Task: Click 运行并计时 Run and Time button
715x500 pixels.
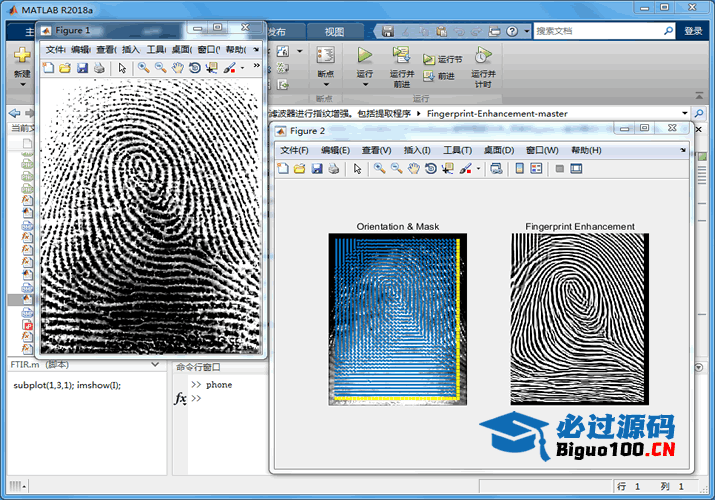Action: (x=483, y=67)
